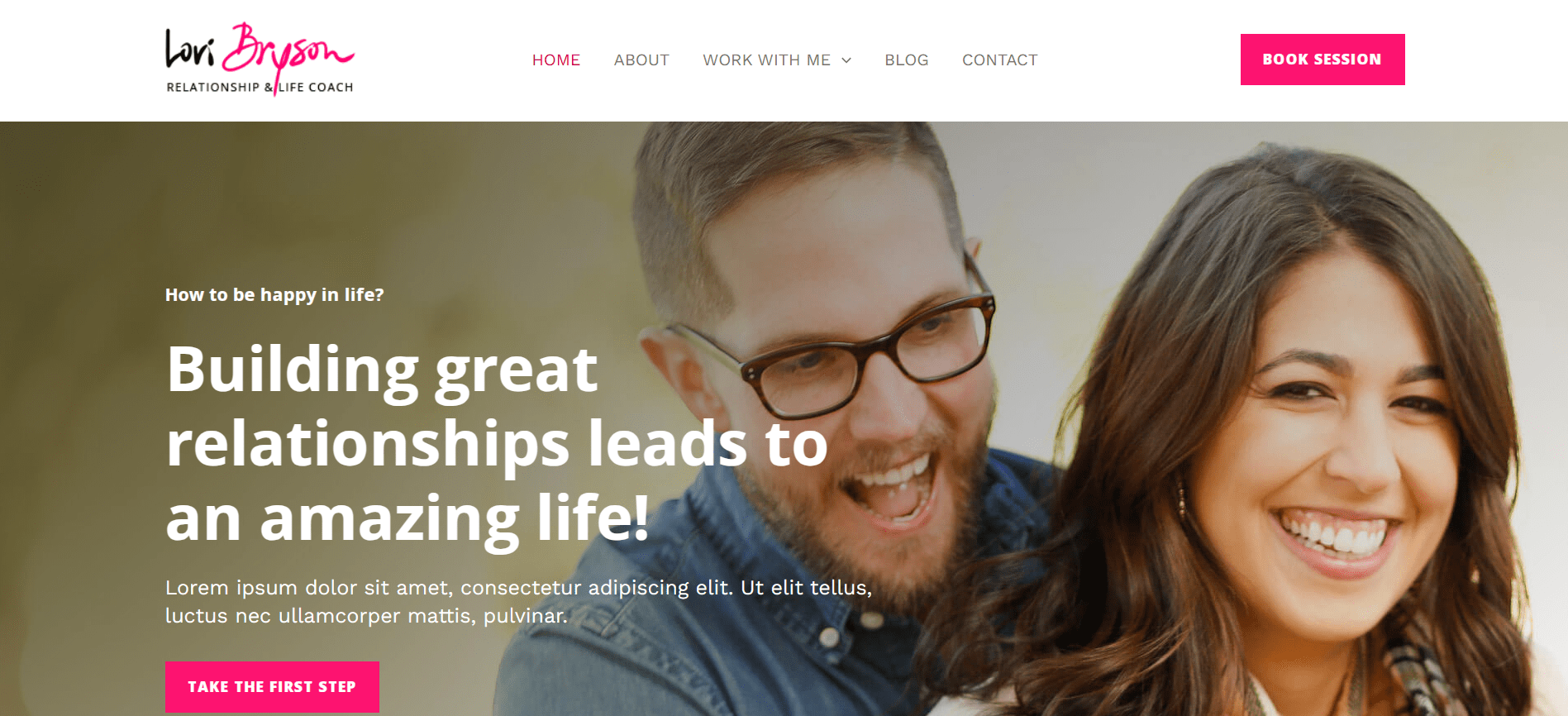Go to the About page
This screenshot has height=716, width=1568.
click(x=641, y=60)
